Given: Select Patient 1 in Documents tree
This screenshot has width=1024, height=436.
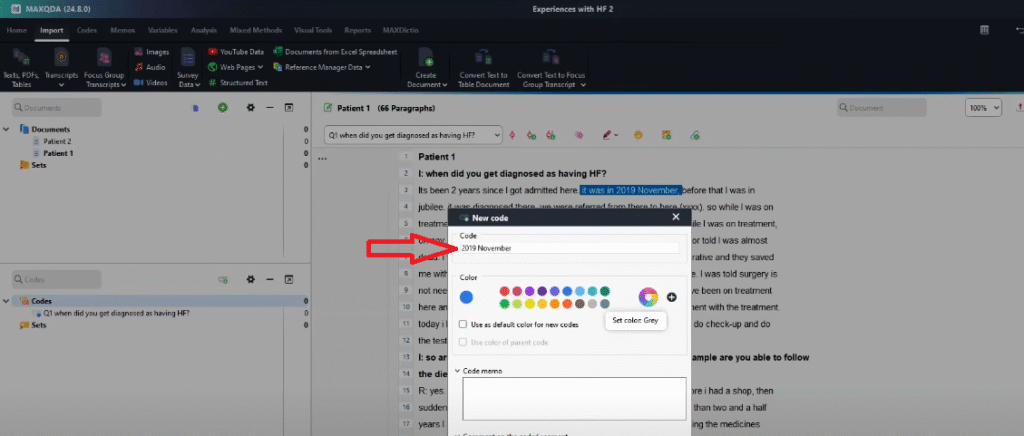Looking at the screenshot, I should (58, 153).
